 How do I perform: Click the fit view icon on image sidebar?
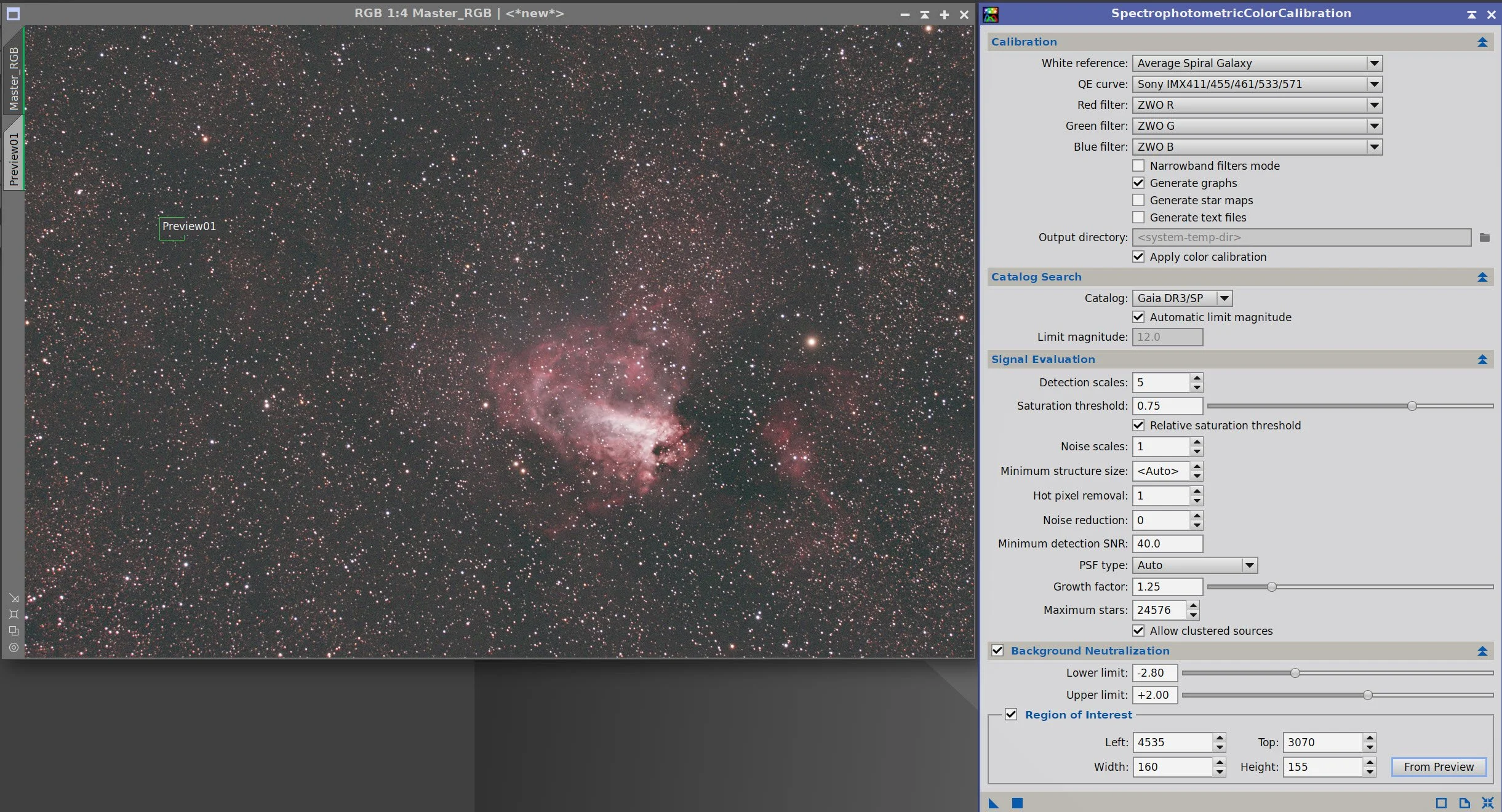tap(14, 614)
